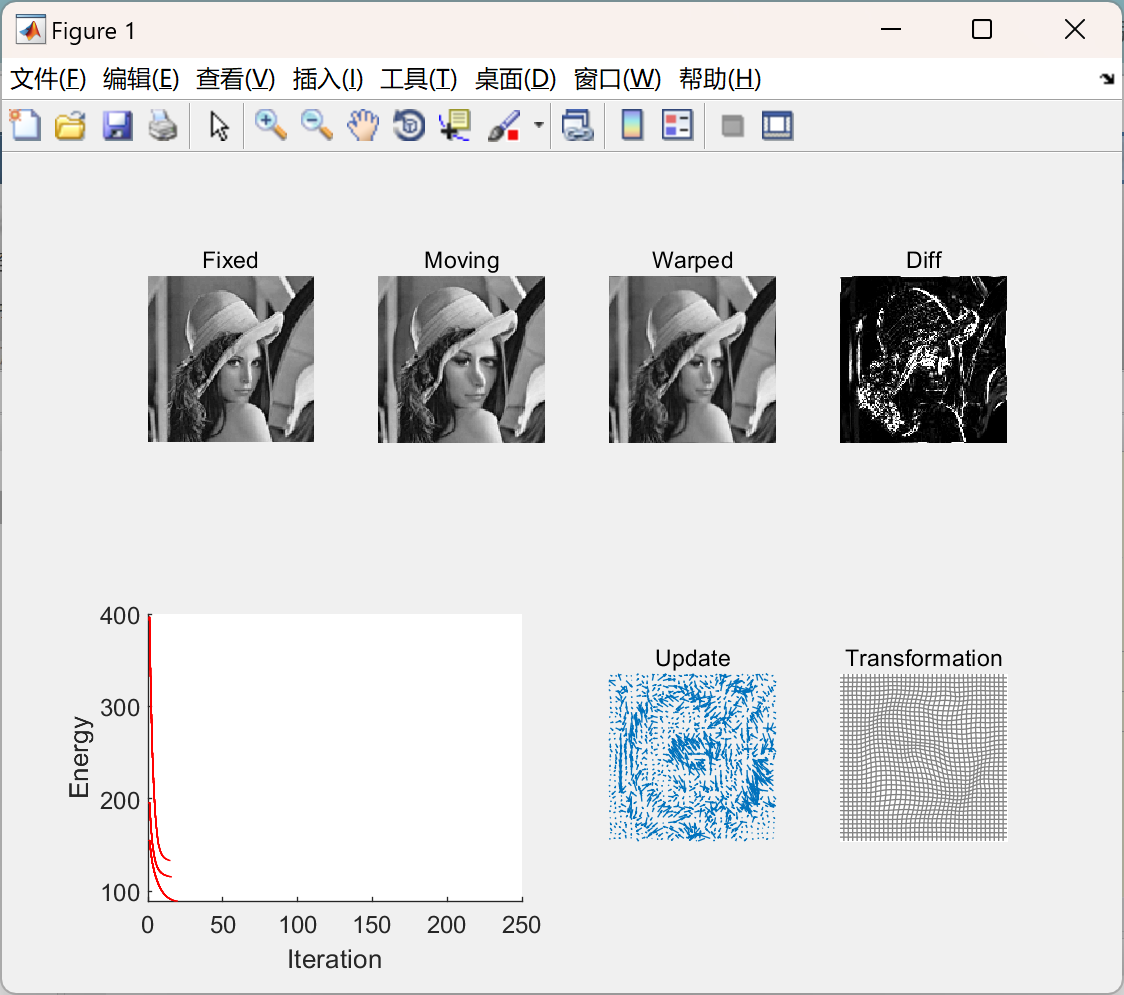
Task: Click the Link Plot icon
Action: (x=578, y=125)
